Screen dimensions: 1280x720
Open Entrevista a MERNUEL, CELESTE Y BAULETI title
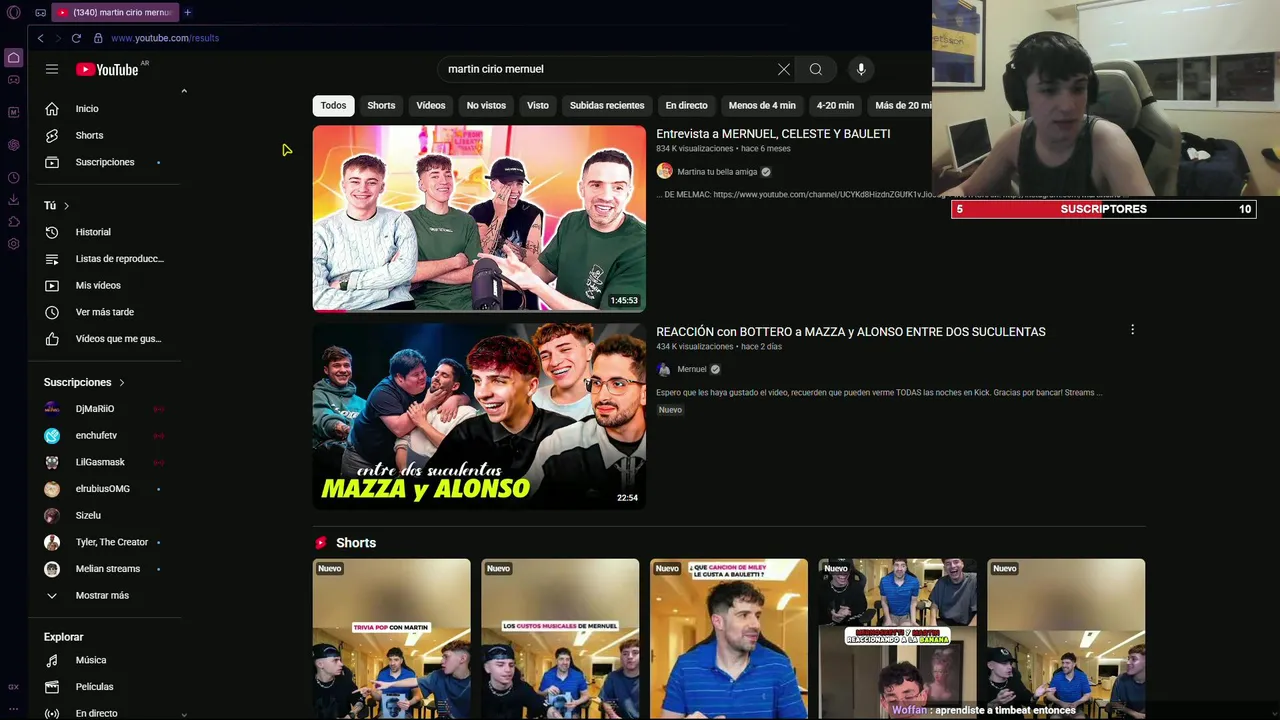pyautogui.click(x=773, y=134)
